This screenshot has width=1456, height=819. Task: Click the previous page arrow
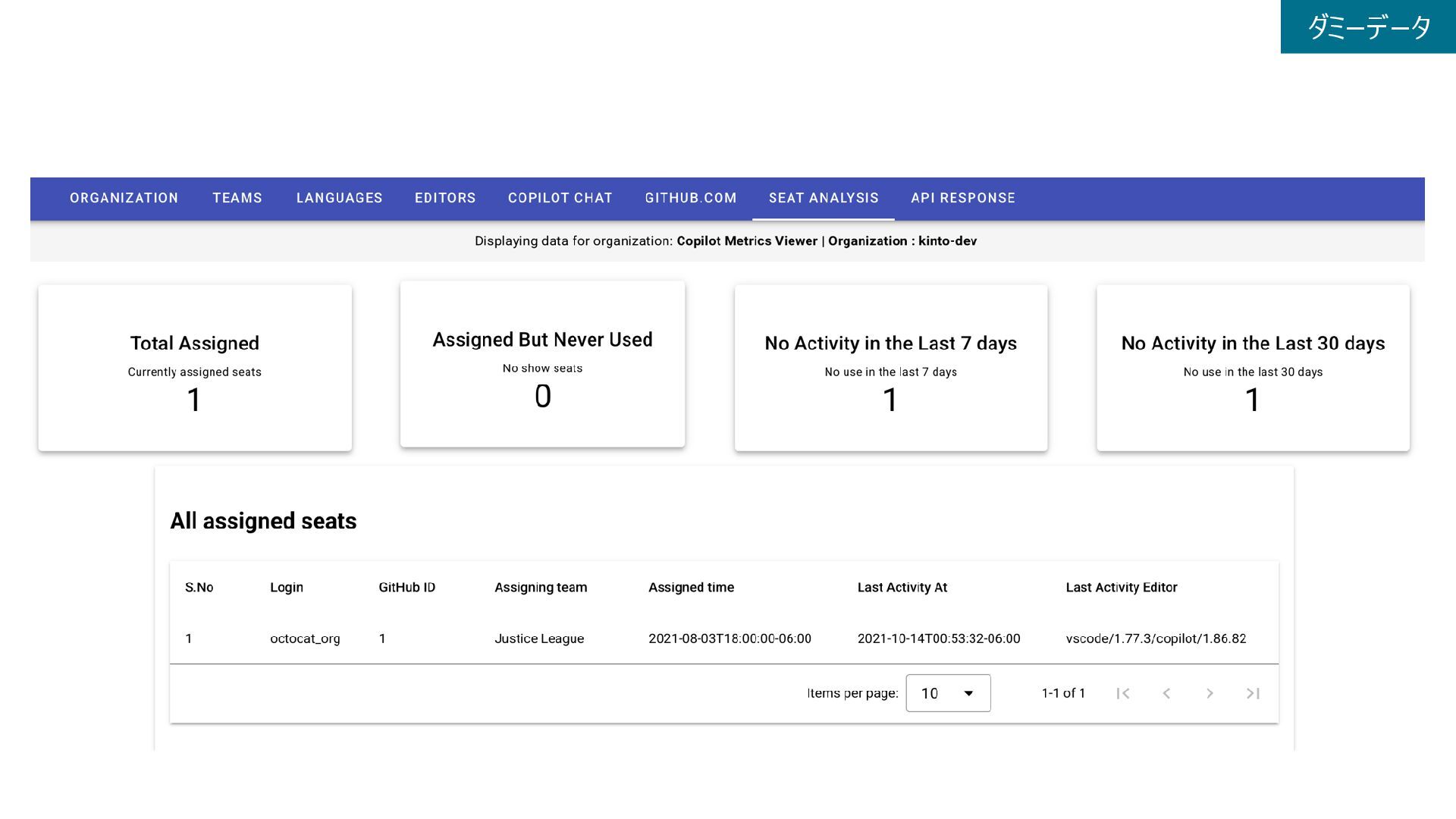pos(1166,693)
